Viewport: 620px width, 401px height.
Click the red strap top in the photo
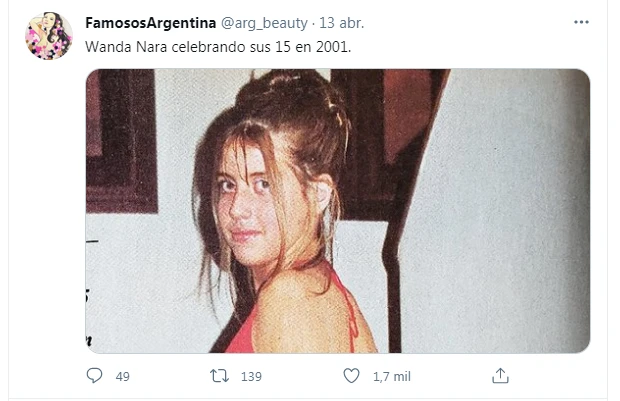click(253, 332)
